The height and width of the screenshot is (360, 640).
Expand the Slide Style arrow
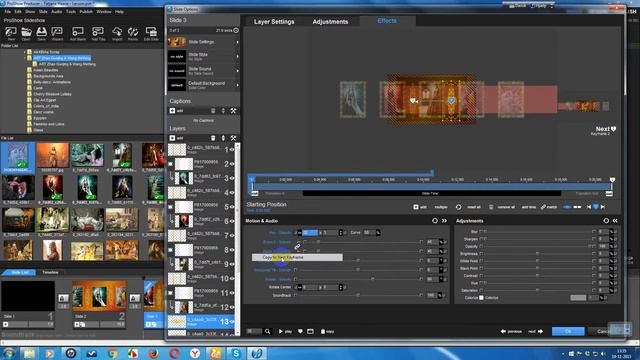tap(238, 56)
